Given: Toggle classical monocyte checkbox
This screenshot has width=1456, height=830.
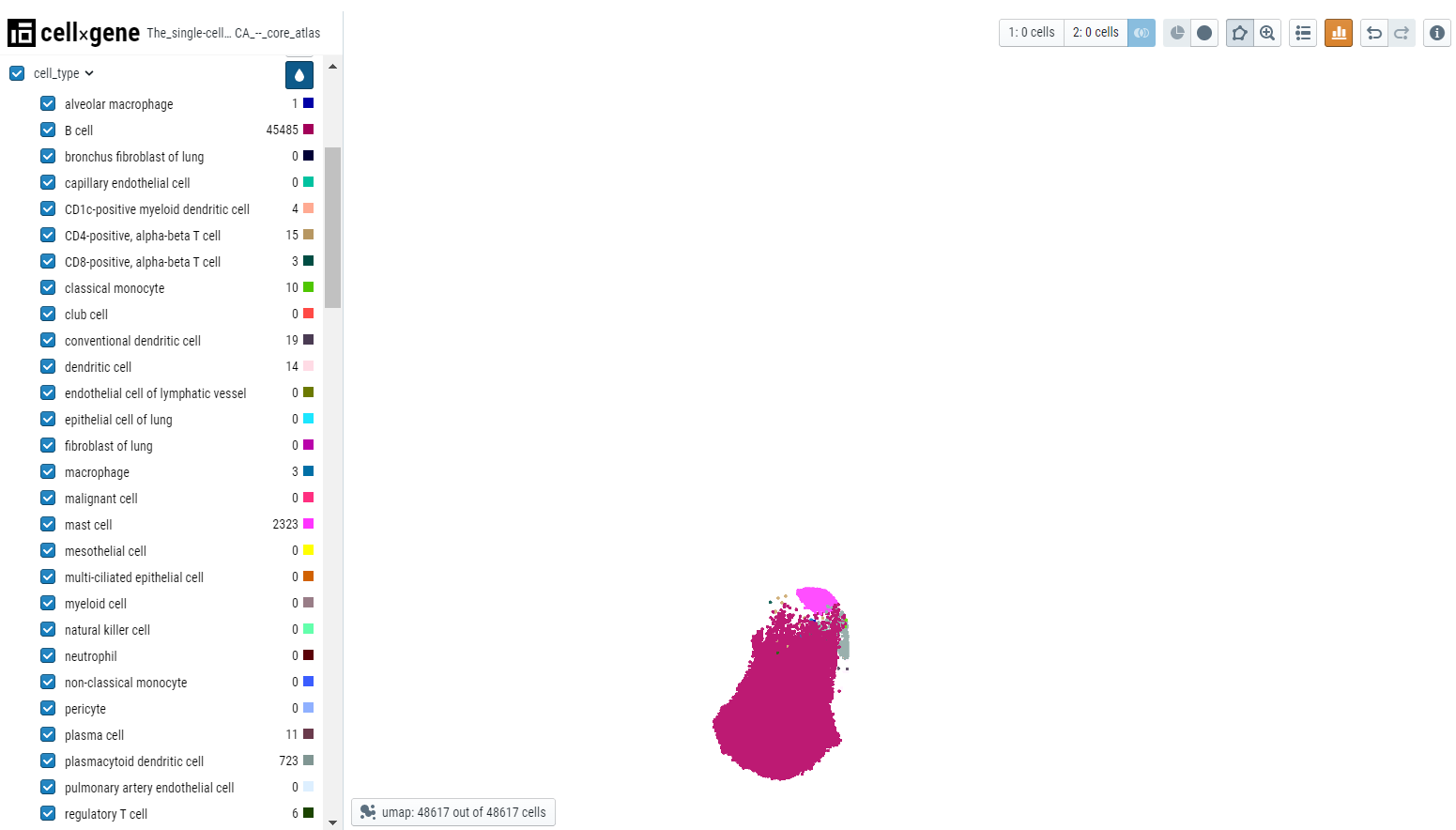Looking at the screenshot, I should point(48,287).
